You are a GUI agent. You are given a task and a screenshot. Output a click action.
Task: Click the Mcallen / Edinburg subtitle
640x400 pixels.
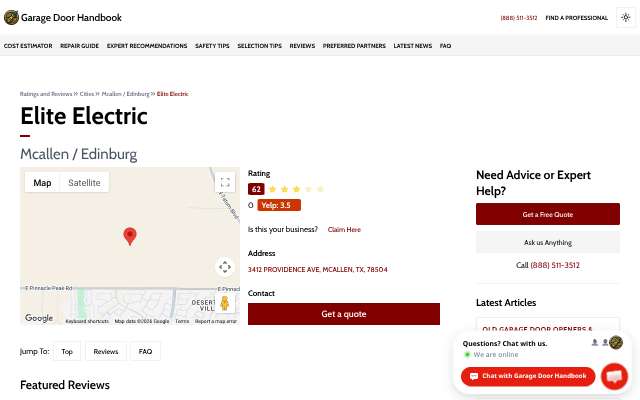point(78,154)
